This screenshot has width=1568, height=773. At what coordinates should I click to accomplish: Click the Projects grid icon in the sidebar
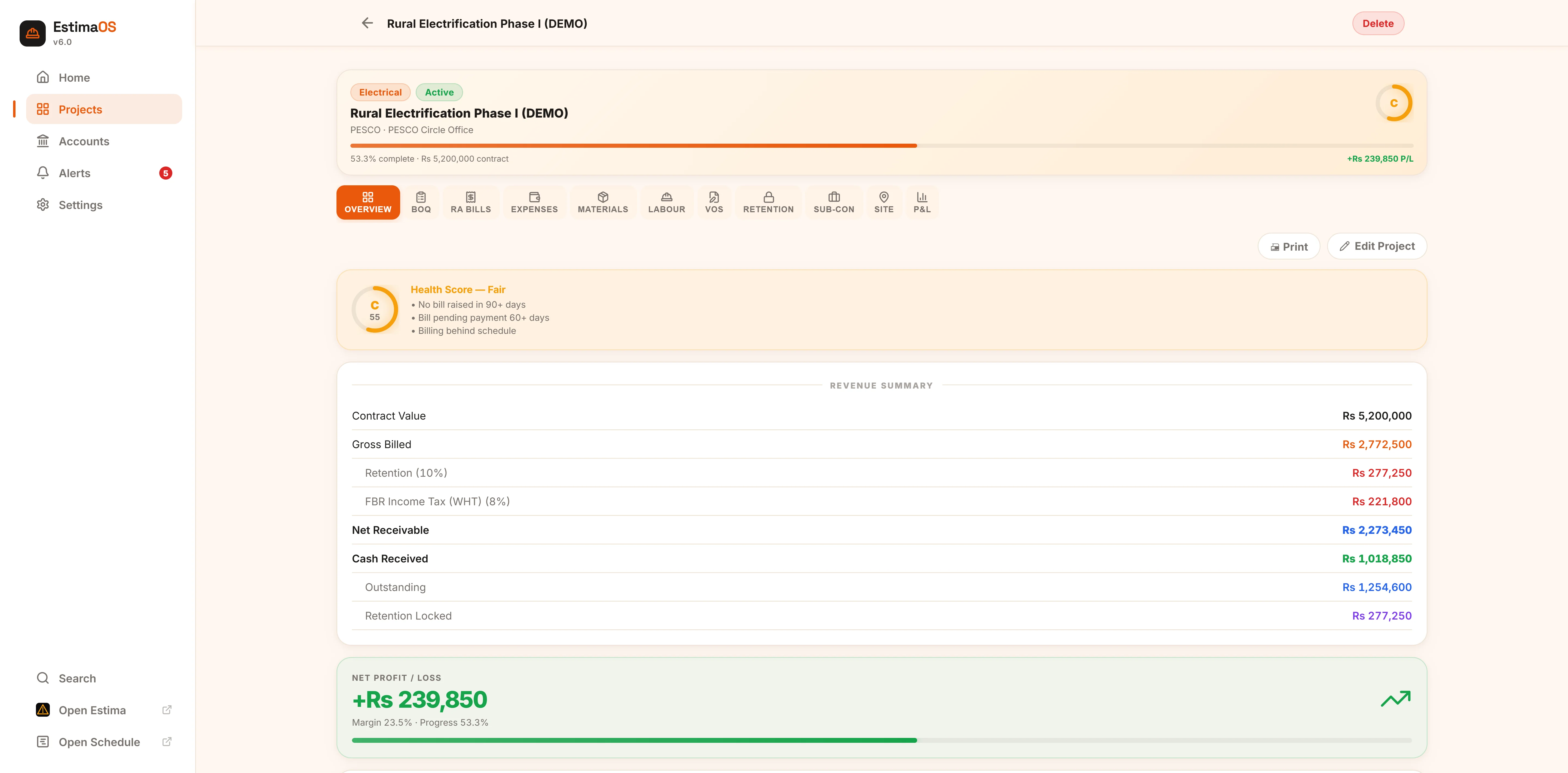[x=43, y=109]
